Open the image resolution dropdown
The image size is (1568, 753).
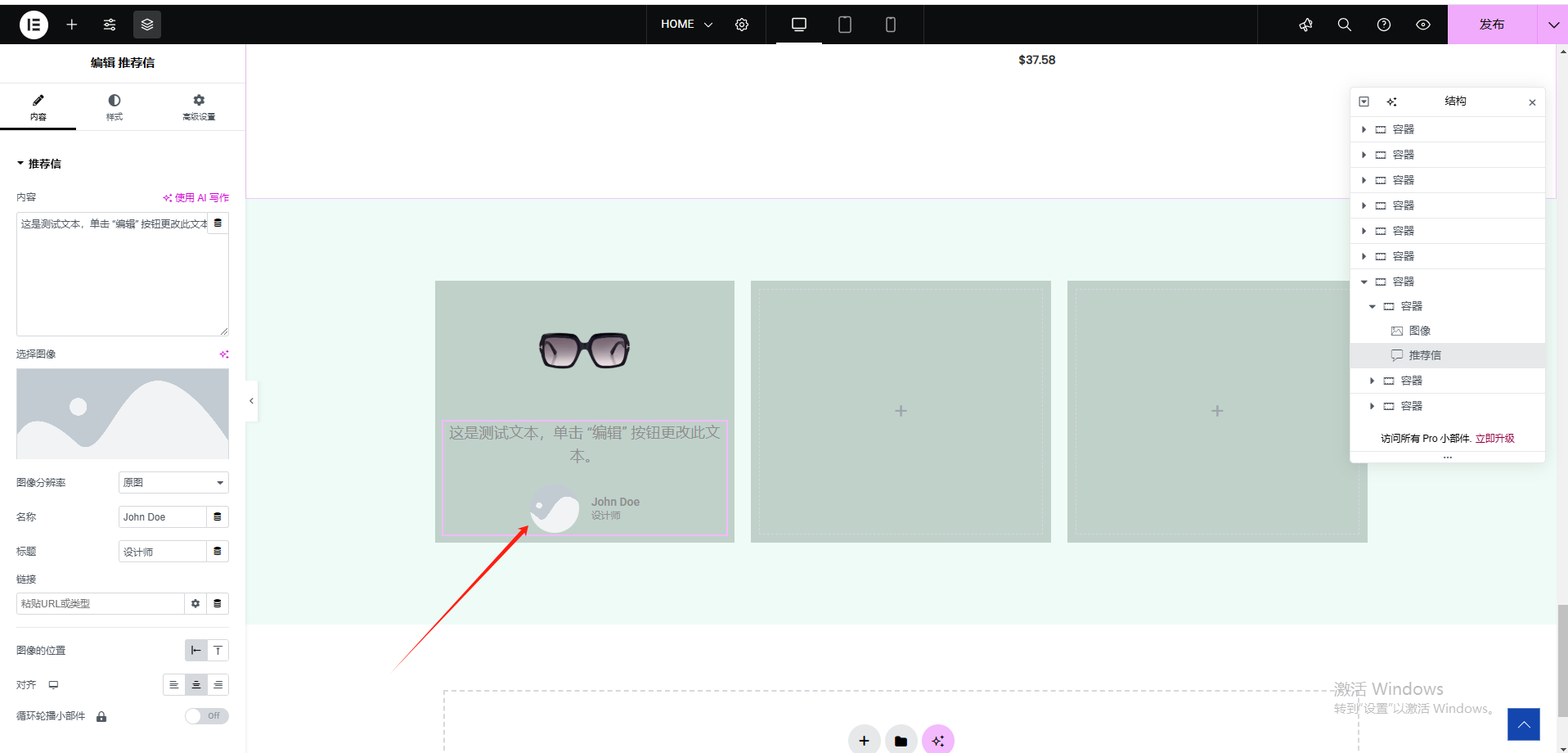click(x=173, y=483)
